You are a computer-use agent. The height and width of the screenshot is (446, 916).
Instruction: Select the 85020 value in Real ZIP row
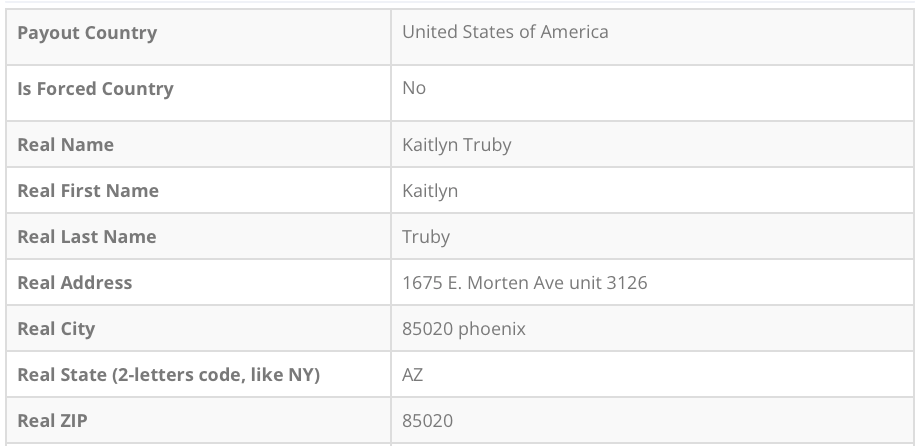tap(427, 421)
